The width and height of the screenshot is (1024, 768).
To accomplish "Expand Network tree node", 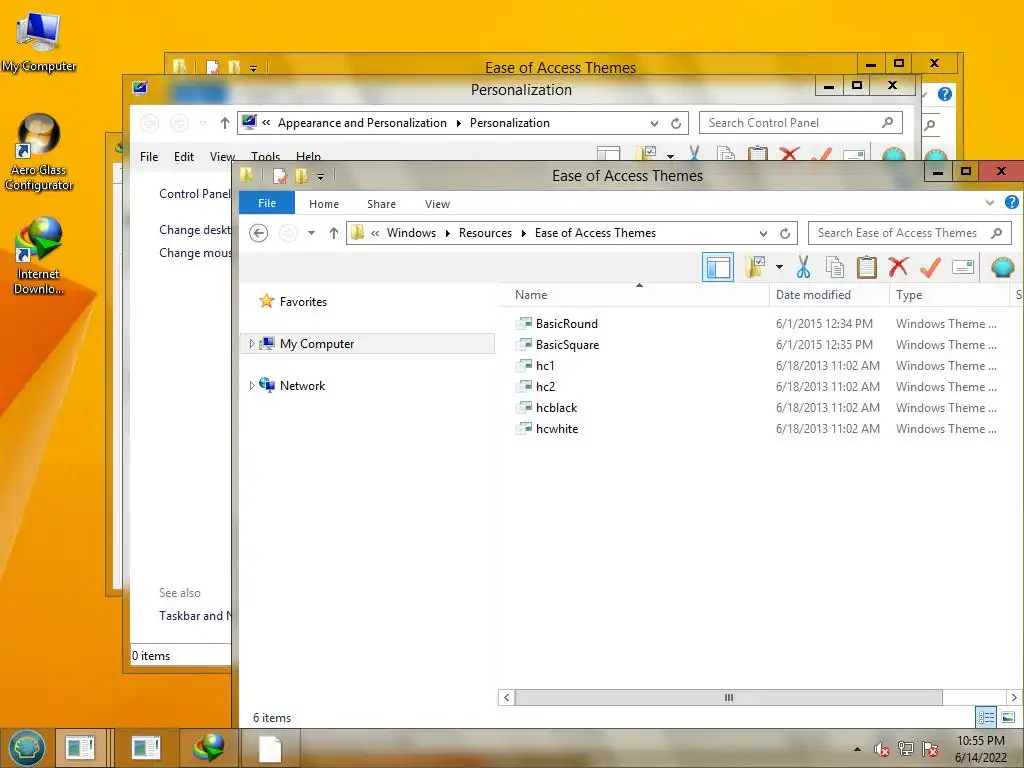I will (251, 385).
